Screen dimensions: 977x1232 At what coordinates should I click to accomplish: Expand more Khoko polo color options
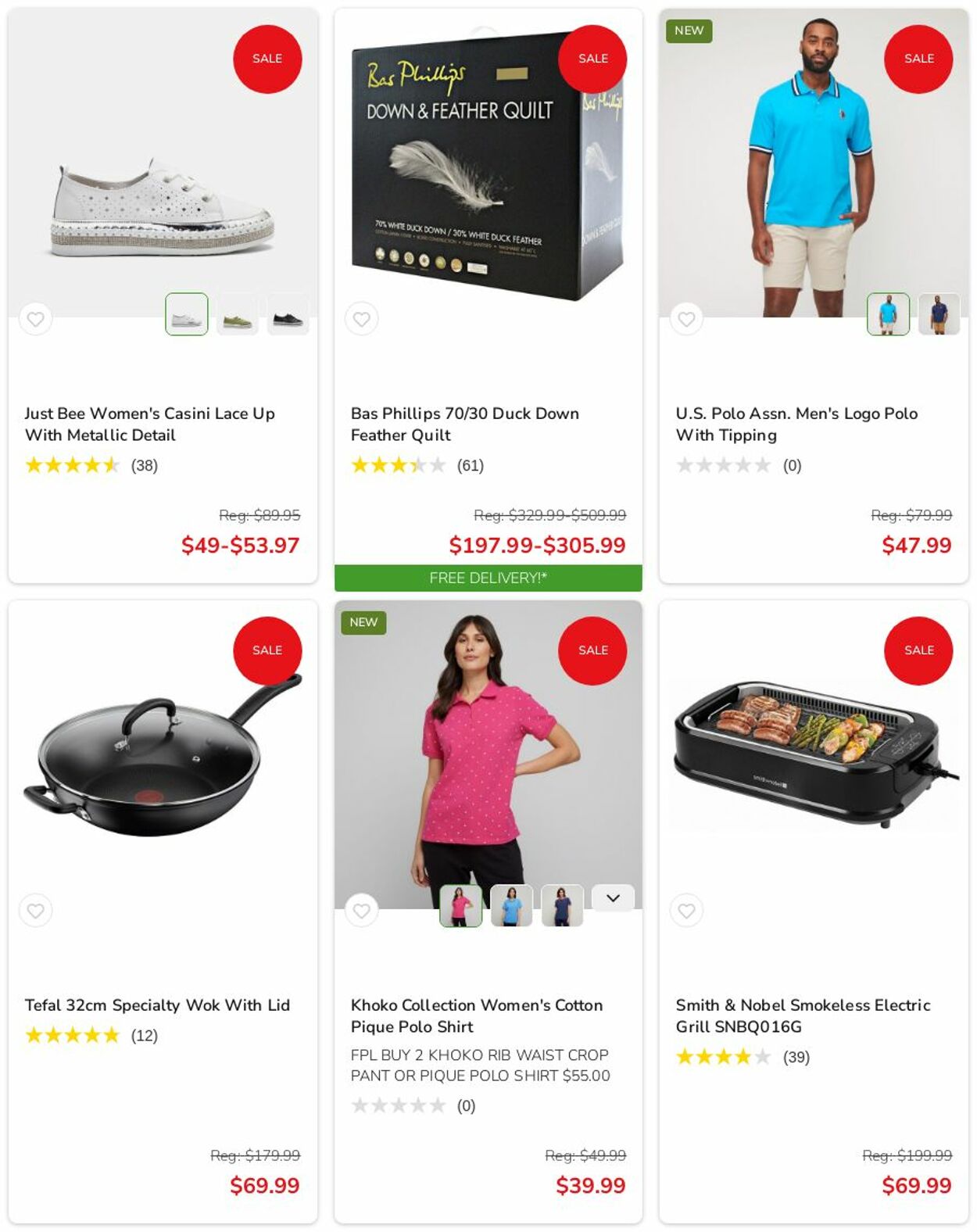coord(613,898)
